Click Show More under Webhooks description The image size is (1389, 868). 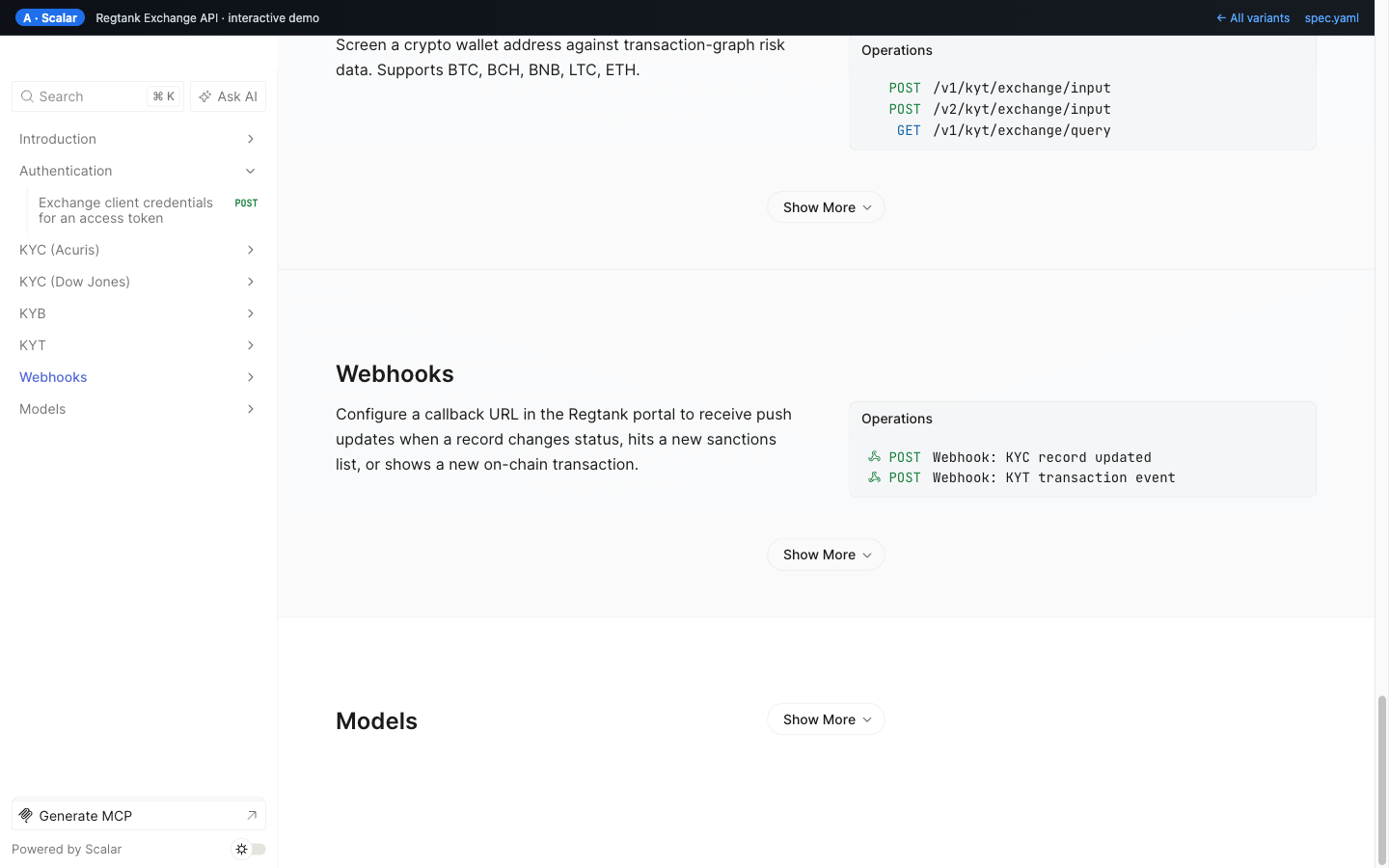(826, 555)
